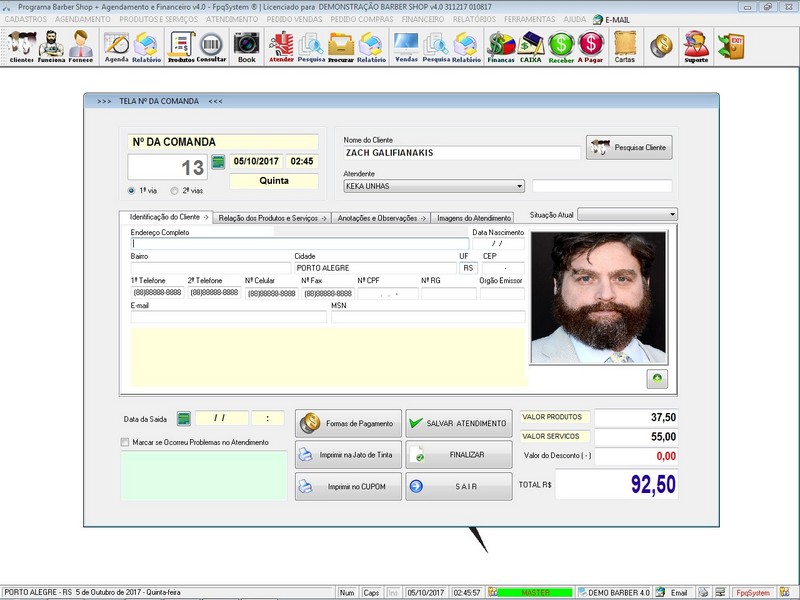Open the AGENDAMENTO menu

83,19
